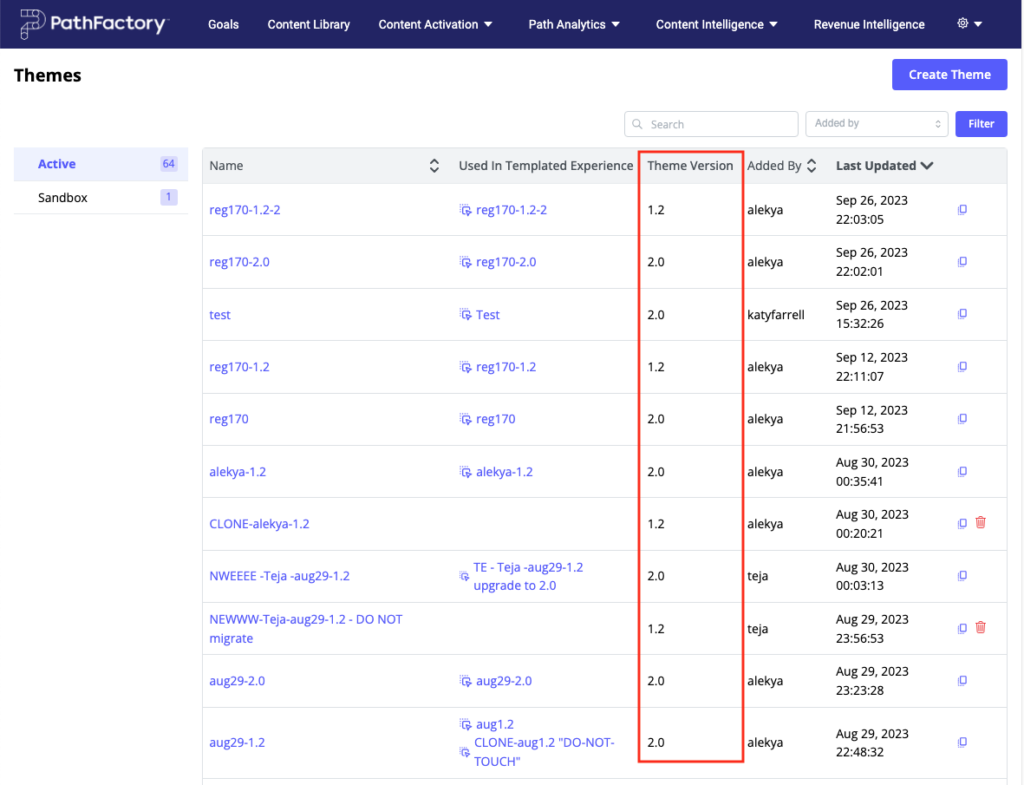Open the reg170-2.0 theme link
1024x785 pixels.
239,261
